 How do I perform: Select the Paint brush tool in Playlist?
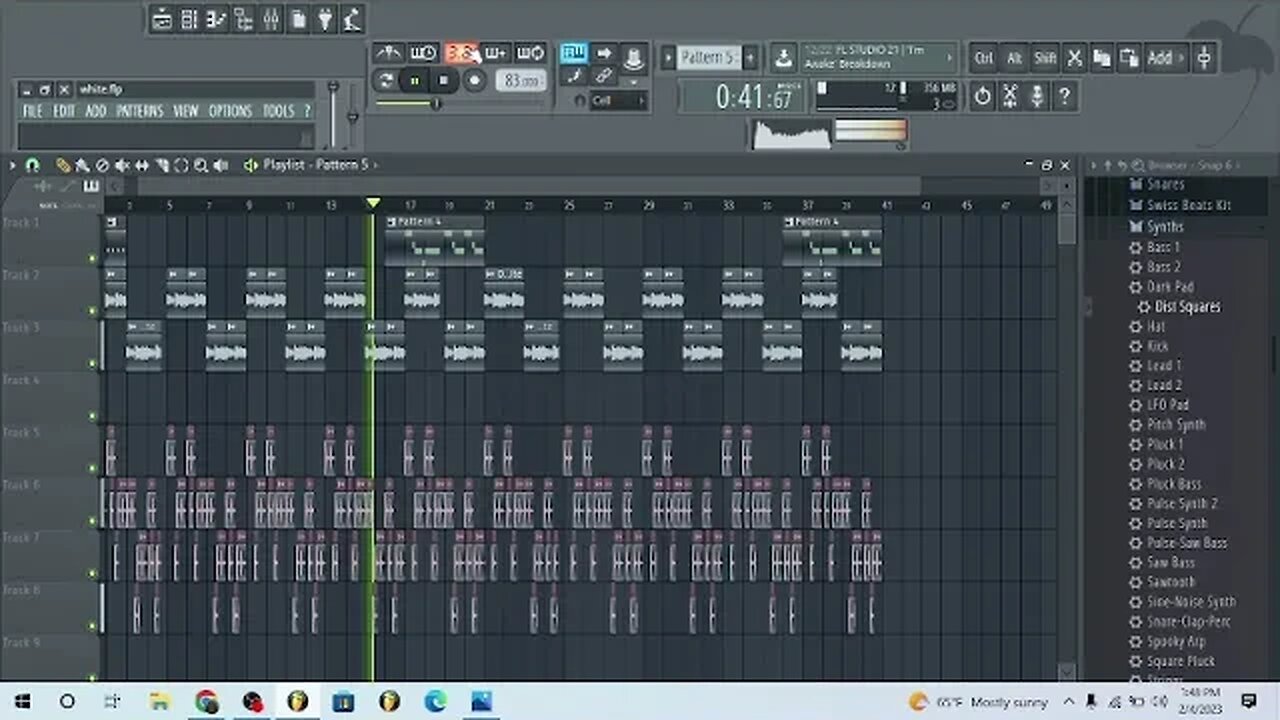point(82,165)
